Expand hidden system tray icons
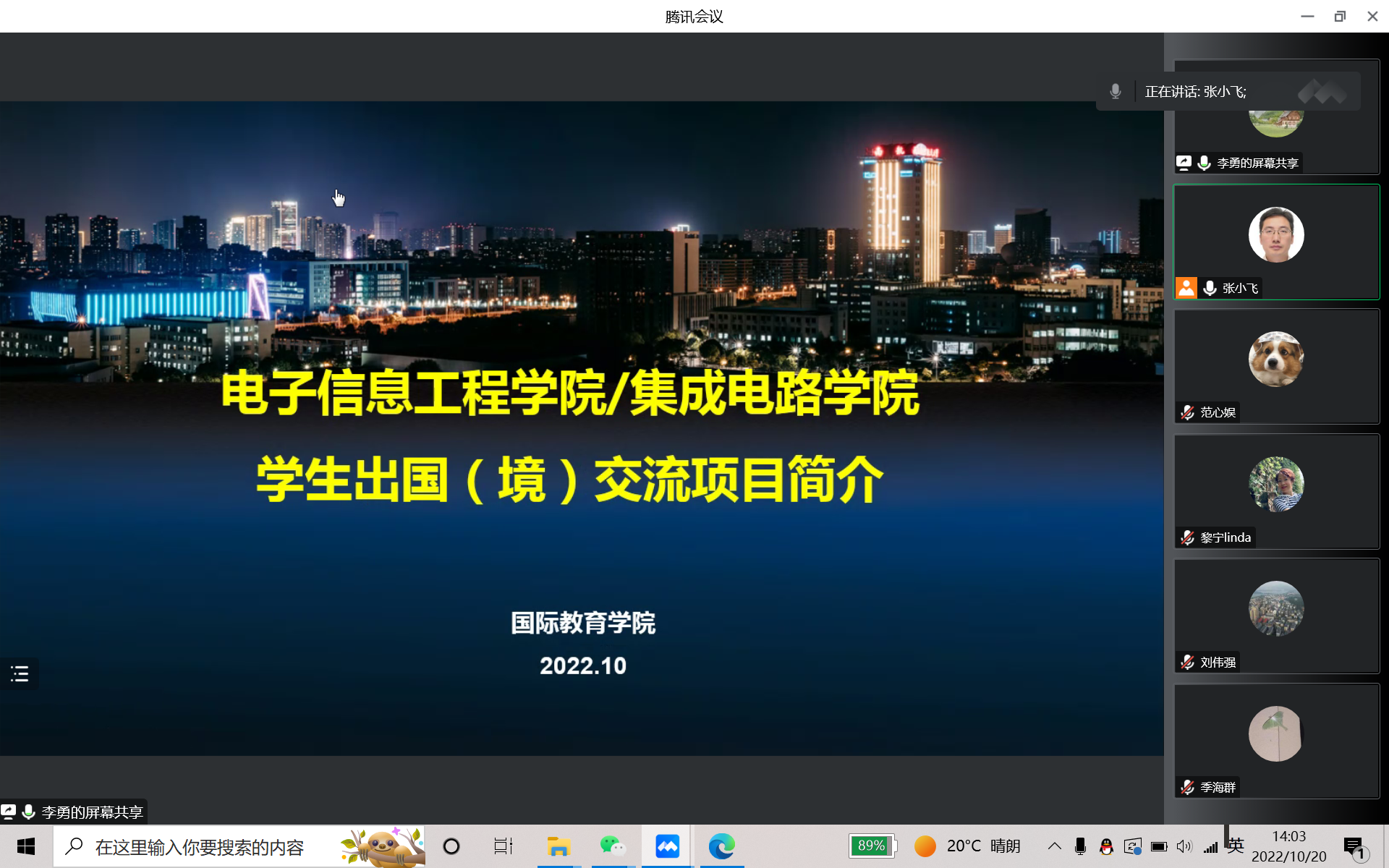Screen dimensions: 1389x868 pos(1055,846)
